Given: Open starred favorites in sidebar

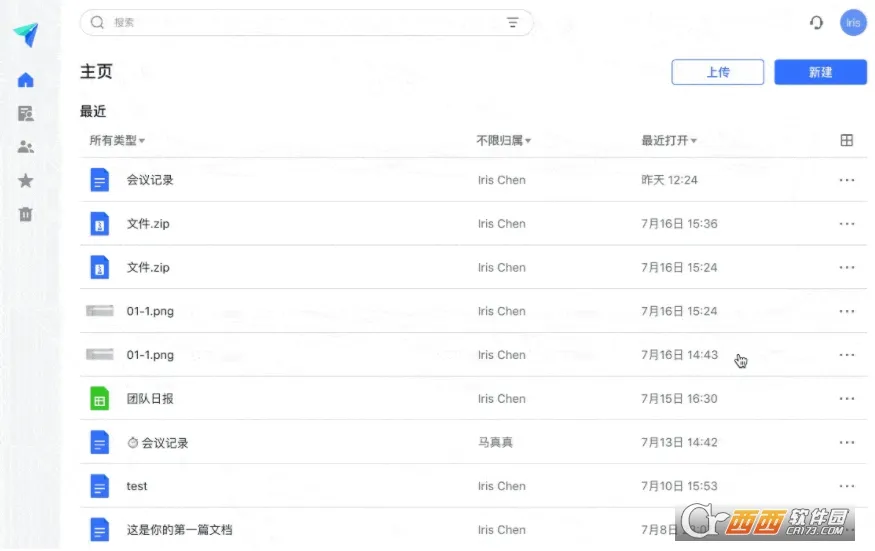Looking at the screenshot, I should [26, 181].
